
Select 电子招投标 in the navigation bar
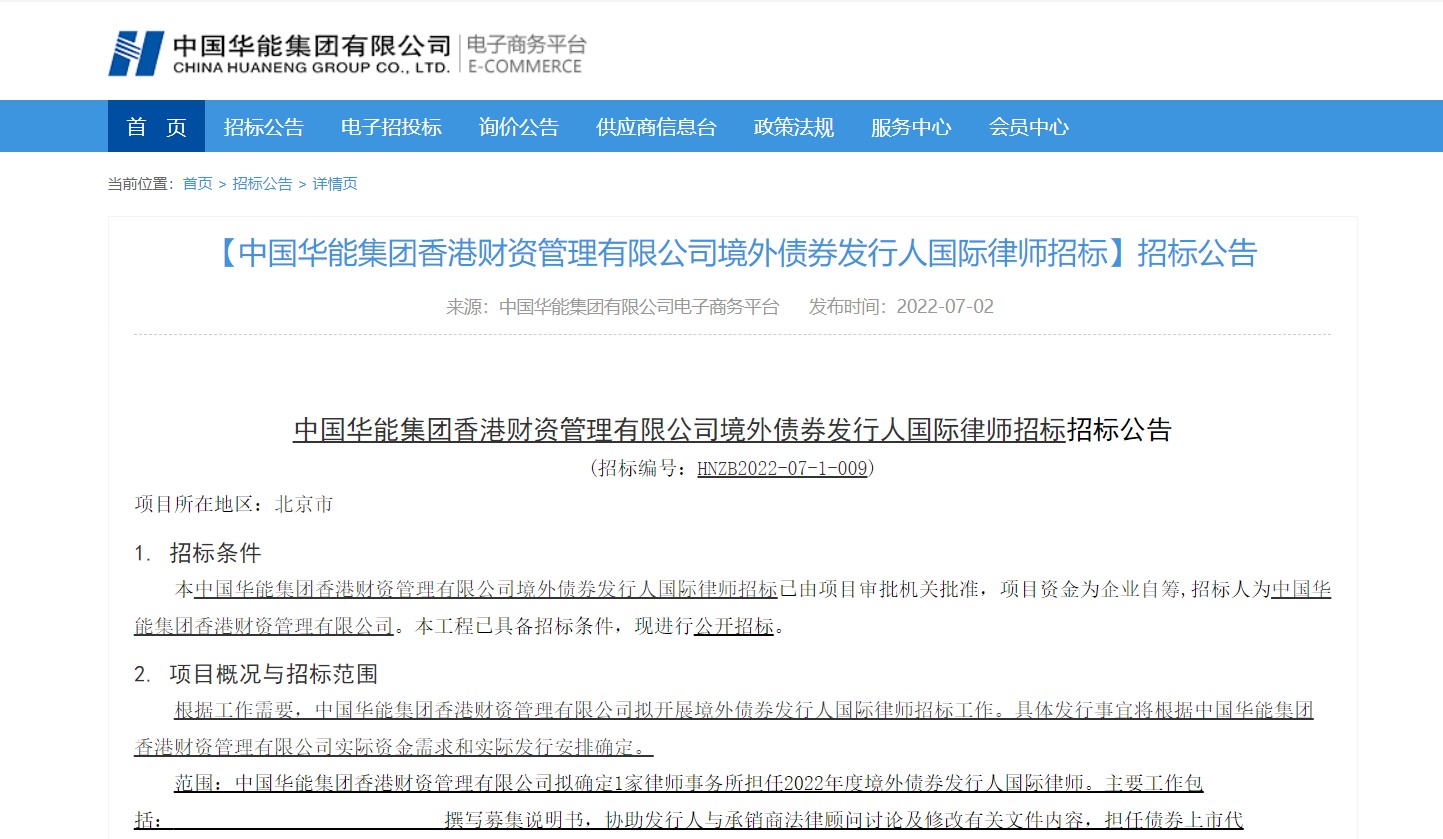[391, 127]
